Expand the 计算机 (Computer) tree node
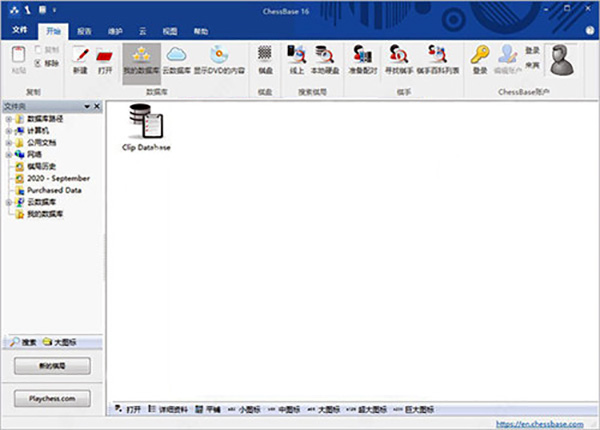The height and width of the screenshot is (430, 600). 8,131
